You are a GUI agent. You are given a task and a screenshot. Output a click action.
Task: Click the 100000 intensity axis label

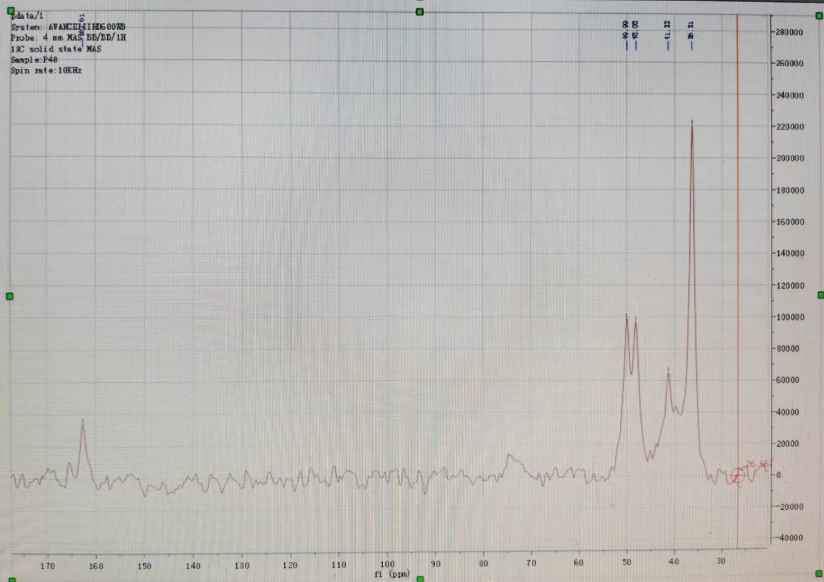(x=790, y=317)
